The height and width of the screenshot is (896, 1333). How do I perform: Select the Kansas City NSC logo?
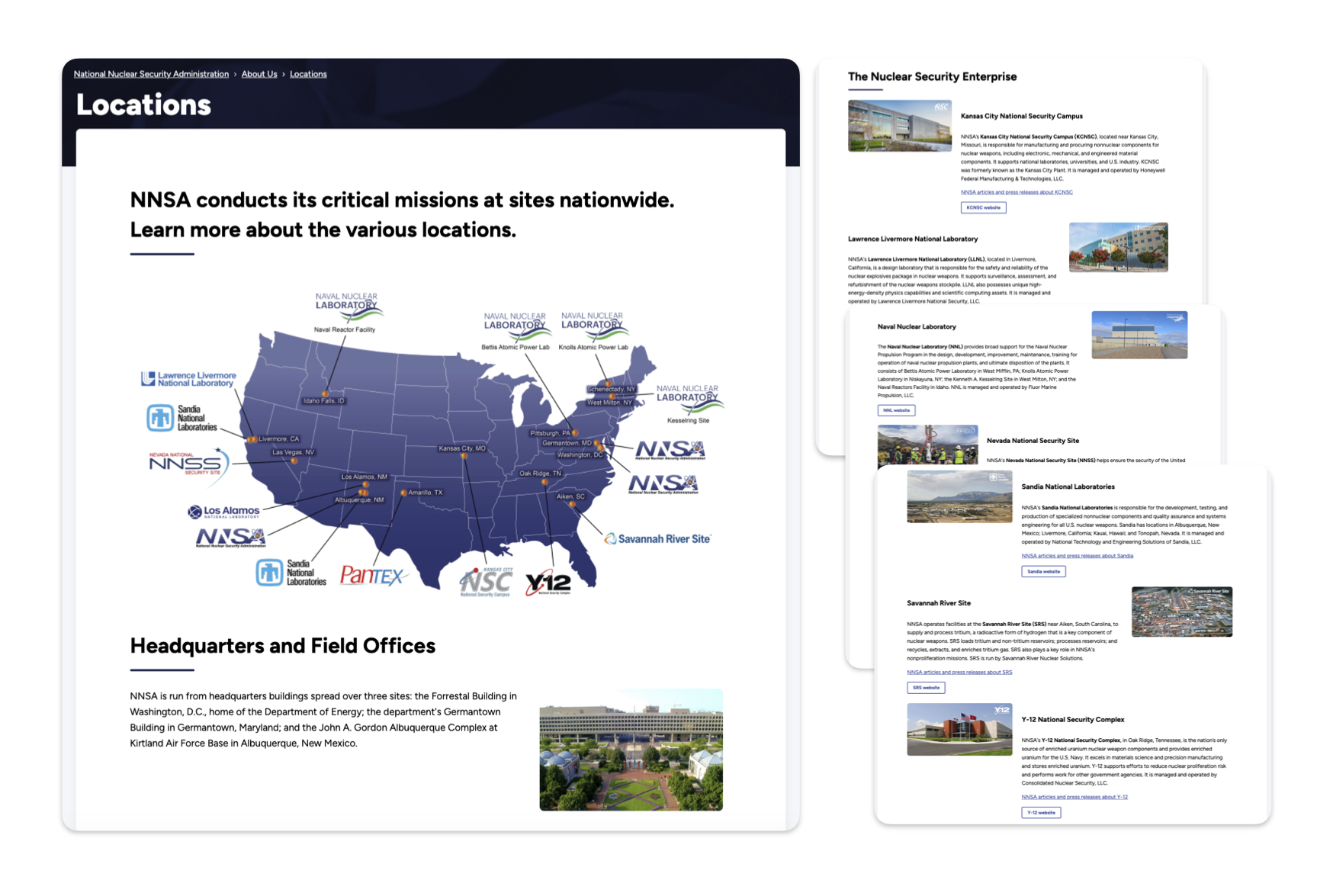[485, 581]
